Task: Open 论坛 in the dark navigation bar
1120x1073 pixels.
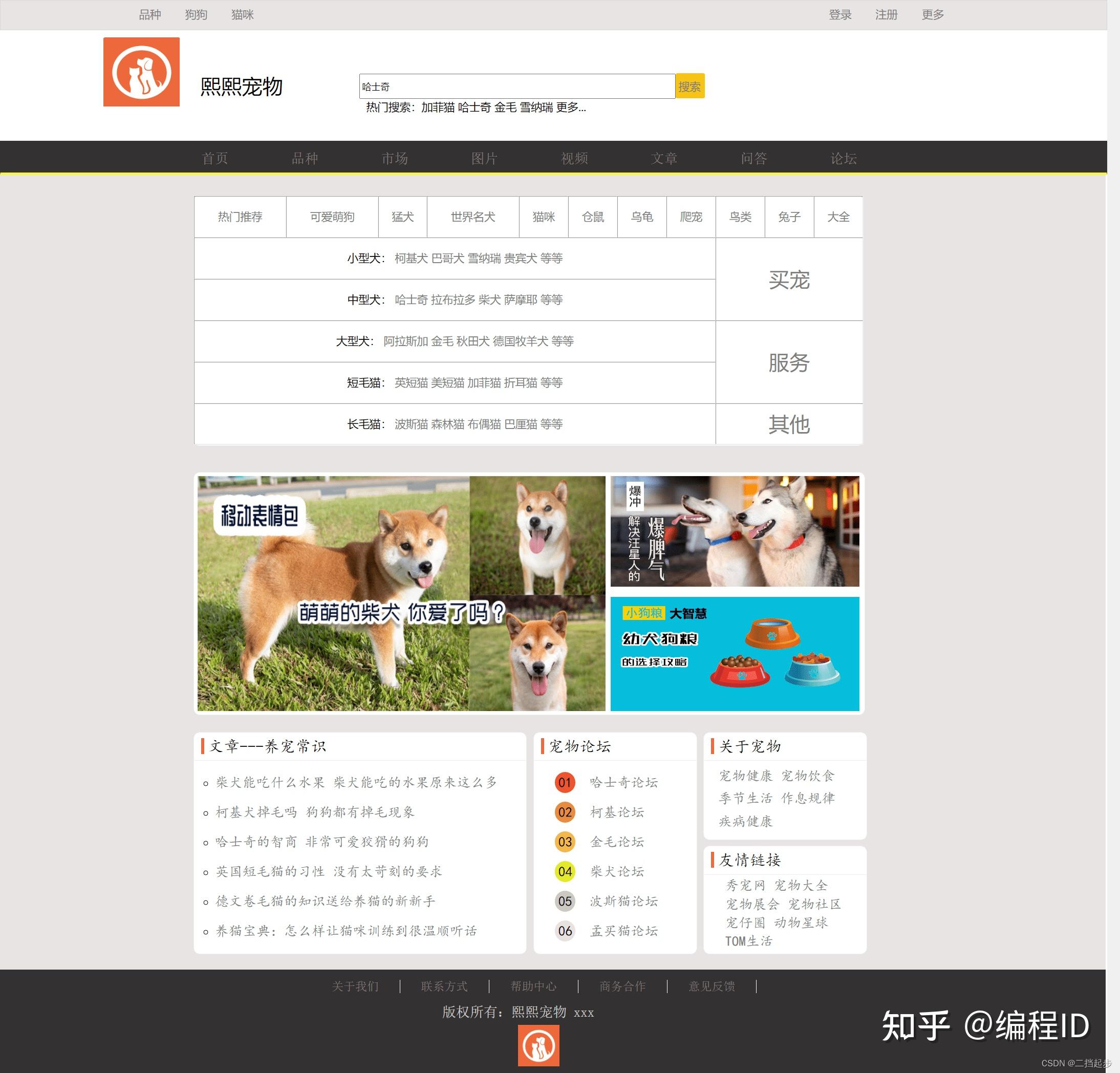Action: (844, 158)
